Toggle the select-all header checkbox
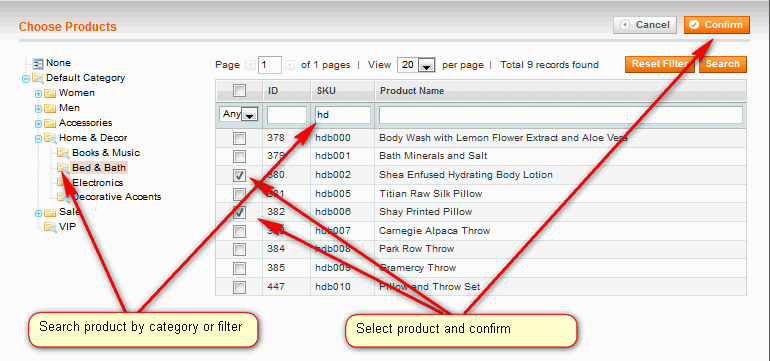 coord(239,90)
